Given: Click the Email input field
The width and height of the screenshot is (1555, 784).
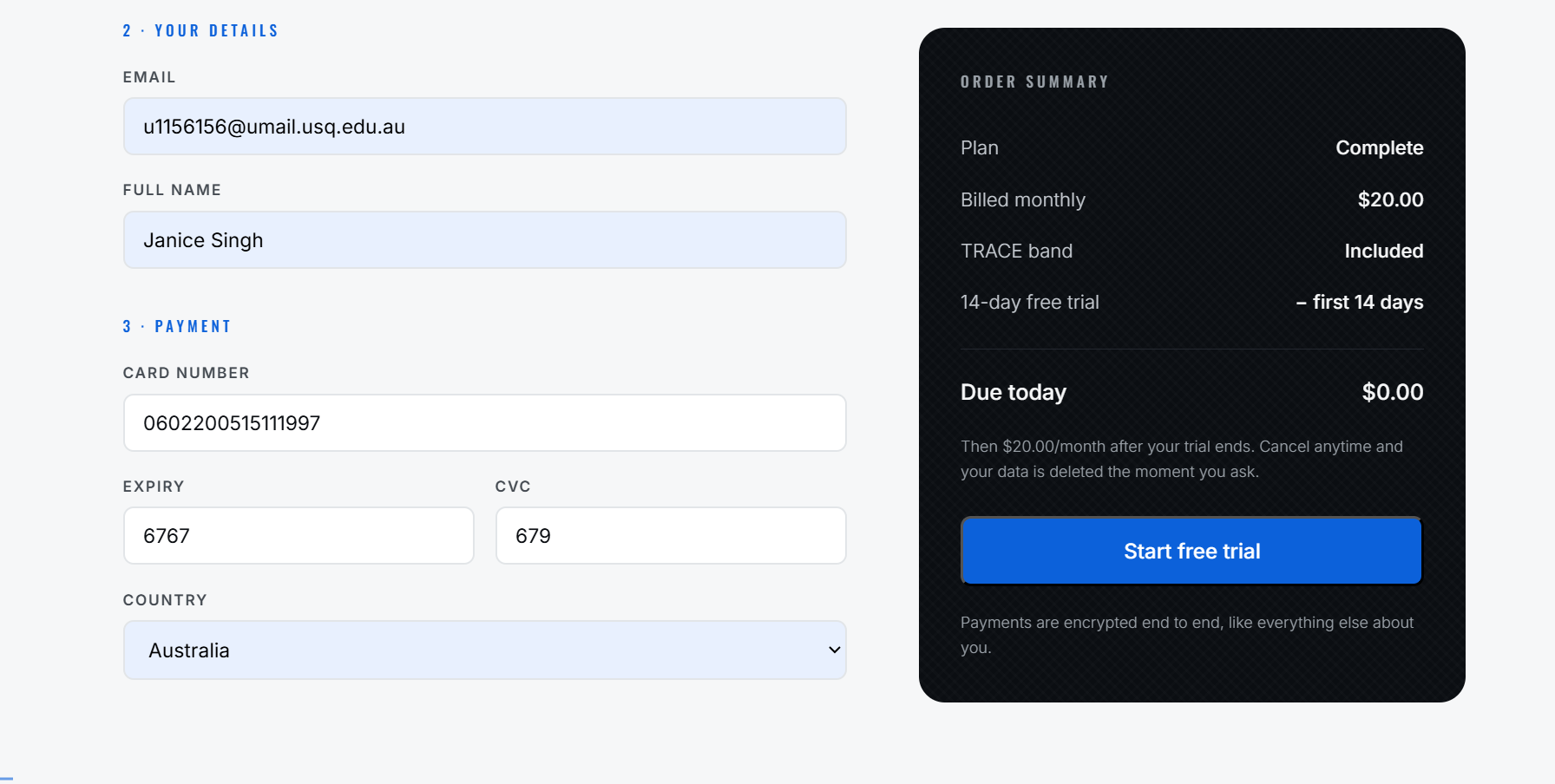Looking at the screenshot, I should [484, 127].
